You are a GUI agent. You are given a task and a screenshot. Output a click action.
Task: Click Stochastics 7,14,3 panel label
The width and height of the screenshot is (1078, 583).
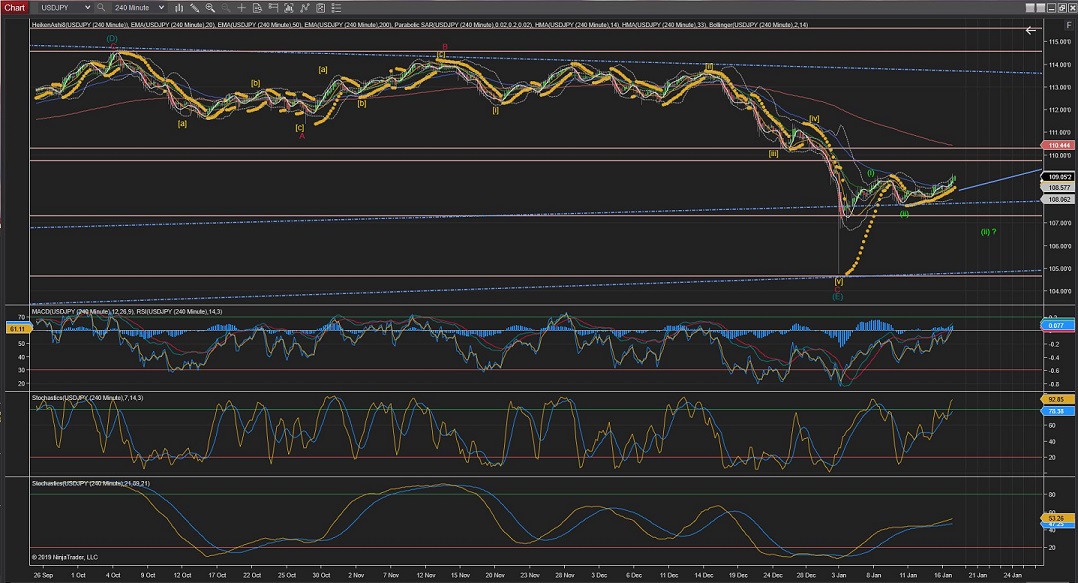pyautogui.click(x=87, y=397)
